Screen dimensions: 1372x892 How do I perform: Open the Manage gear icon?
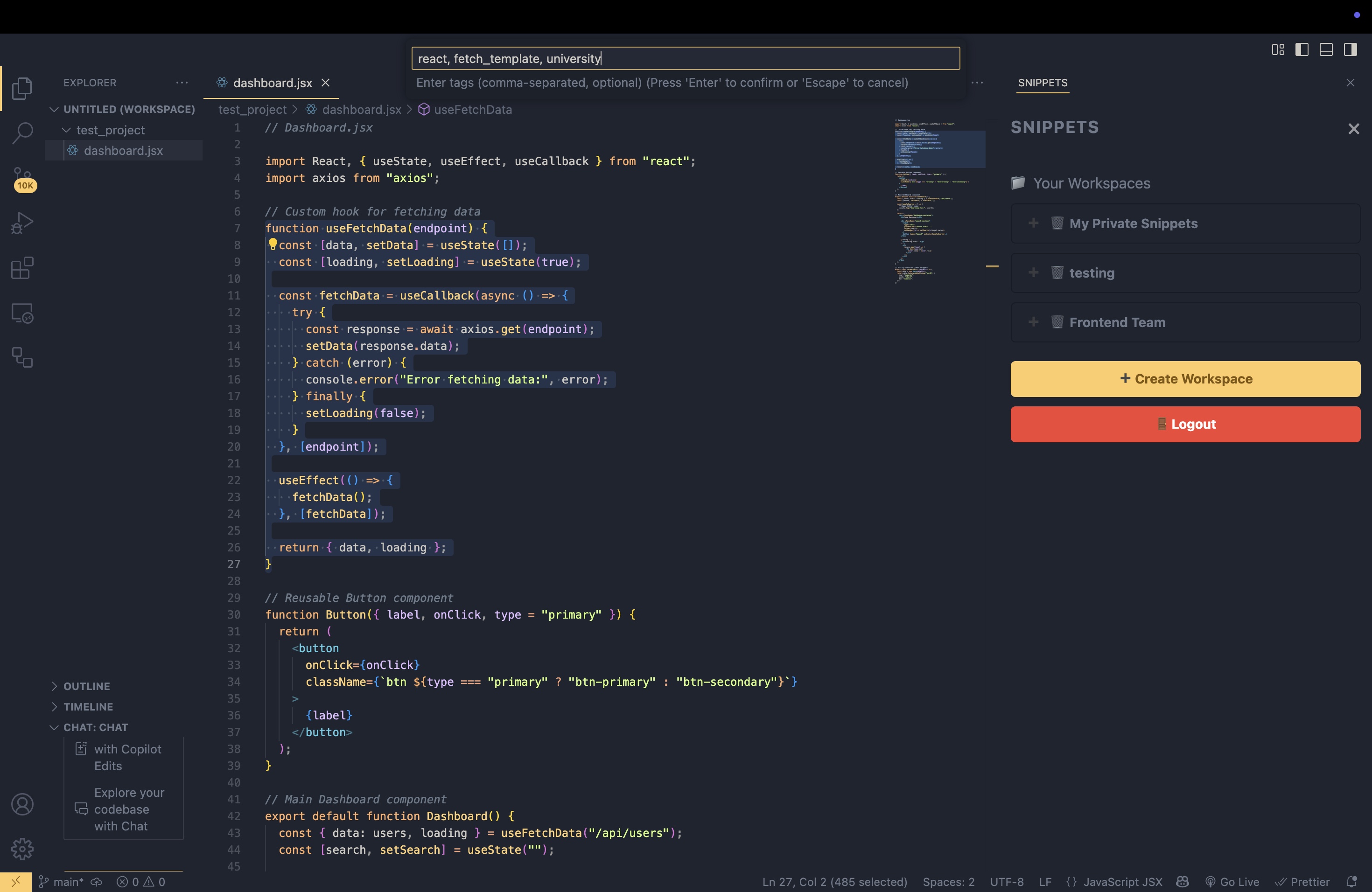pyautogui.click(x=22, y=849)
